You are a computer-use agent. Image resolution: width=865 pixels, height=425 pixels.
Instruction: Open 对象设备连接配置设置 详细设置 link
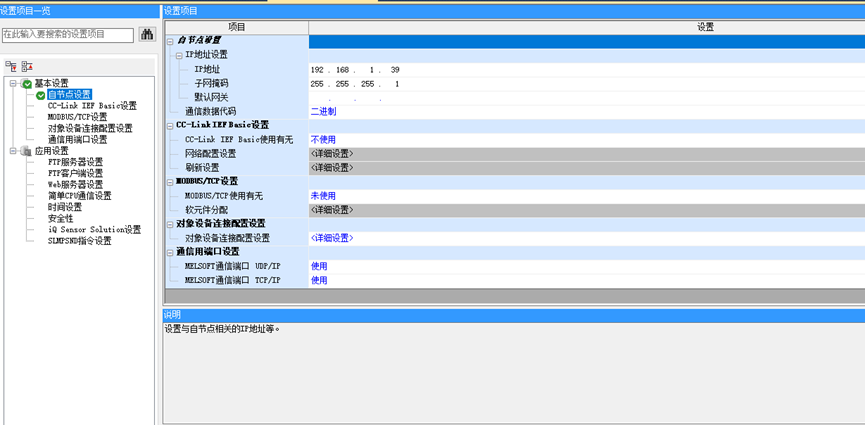pyautogui.click(x=332, y=238)
